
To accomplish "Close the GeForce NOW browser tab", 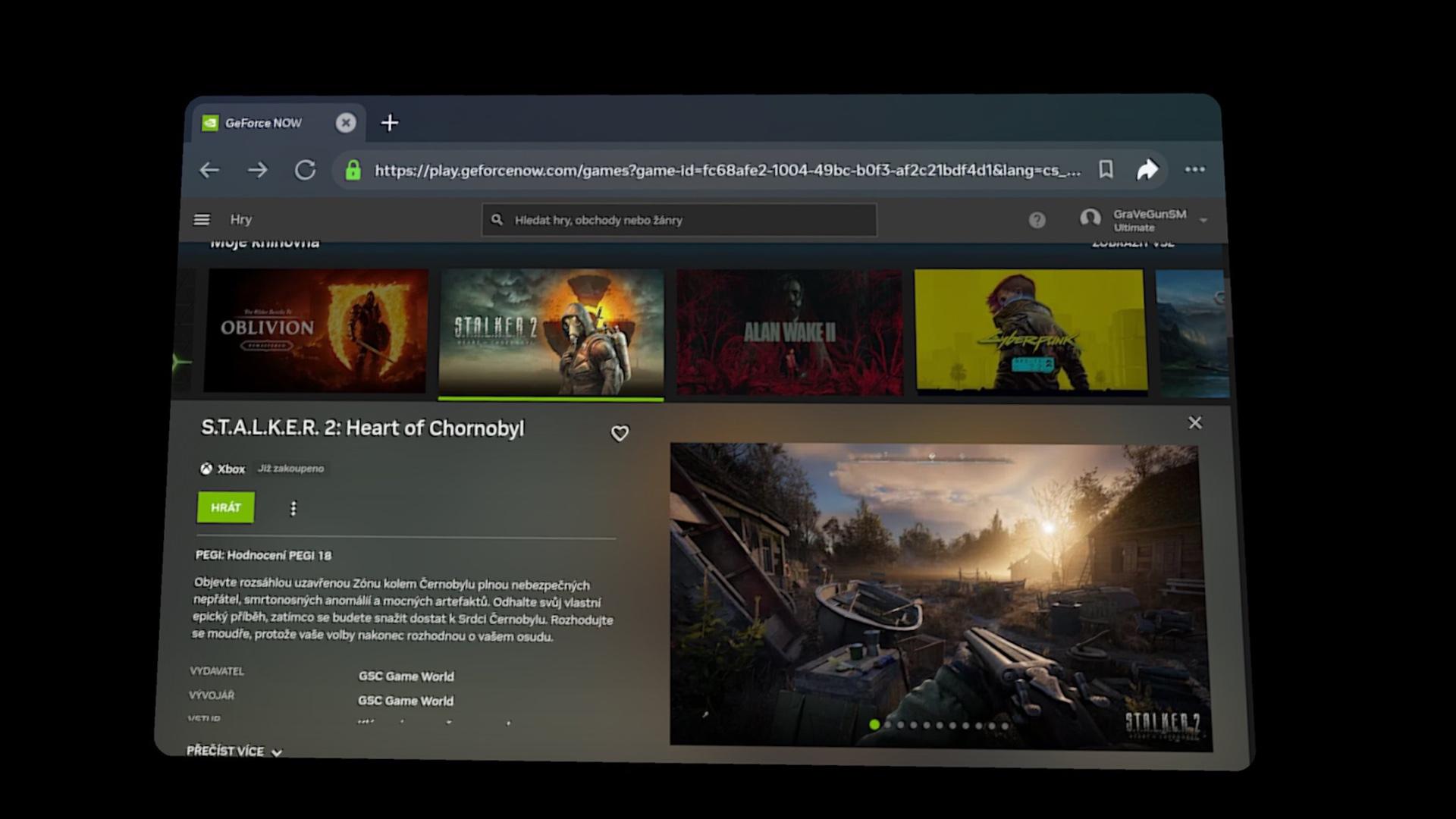I will pyautogui.click(x=346, y=123).
